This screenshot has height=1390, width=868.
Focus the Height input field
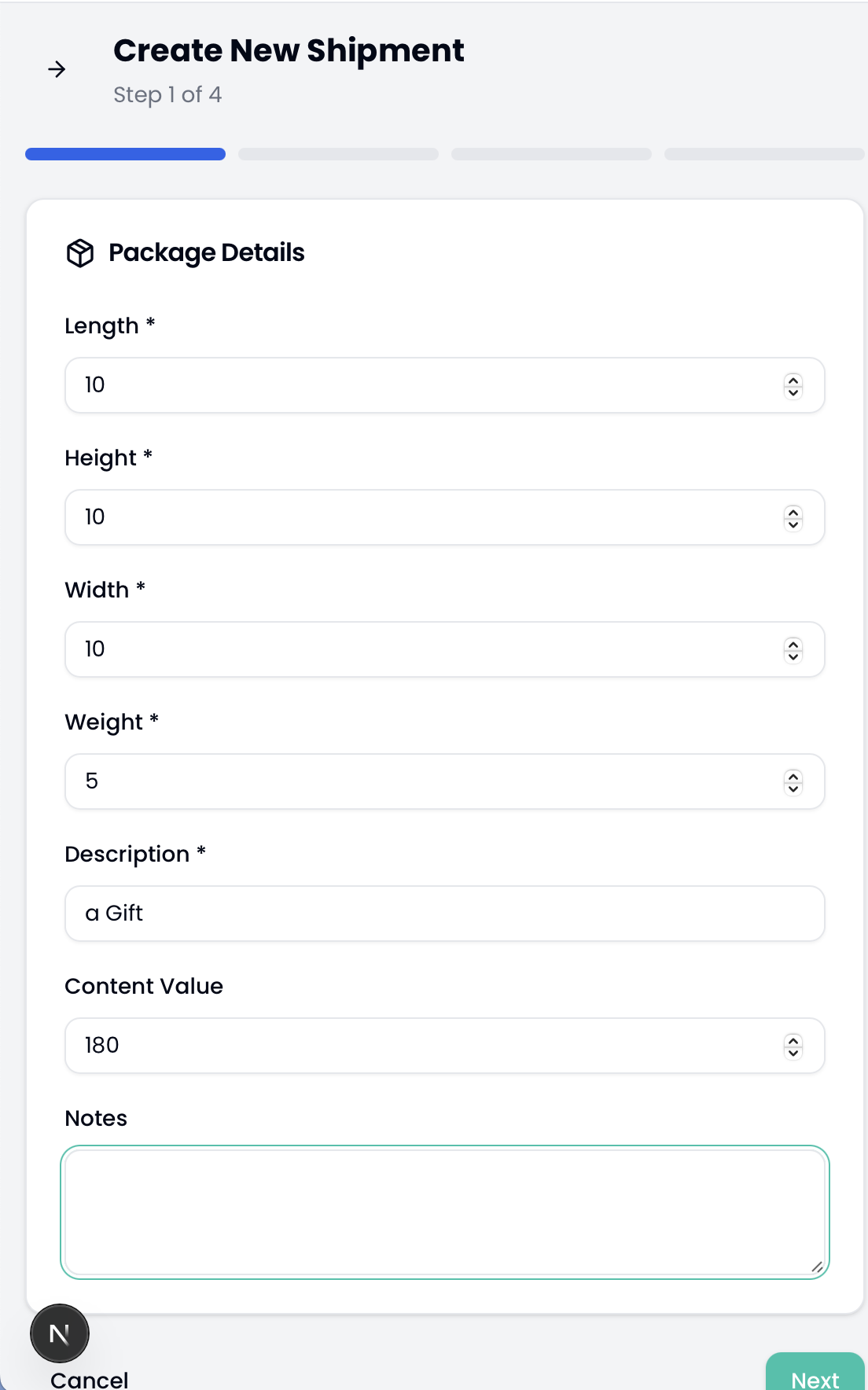pyautogui.click(x=425, y=517)
